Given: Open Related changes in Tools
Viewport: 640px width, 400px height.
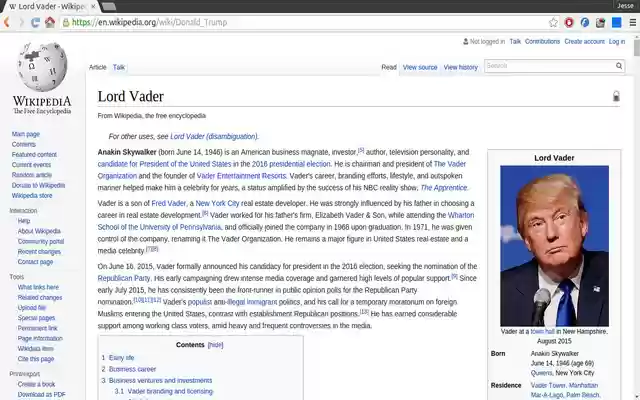Looking at the screenshot, I should (40, 298).
